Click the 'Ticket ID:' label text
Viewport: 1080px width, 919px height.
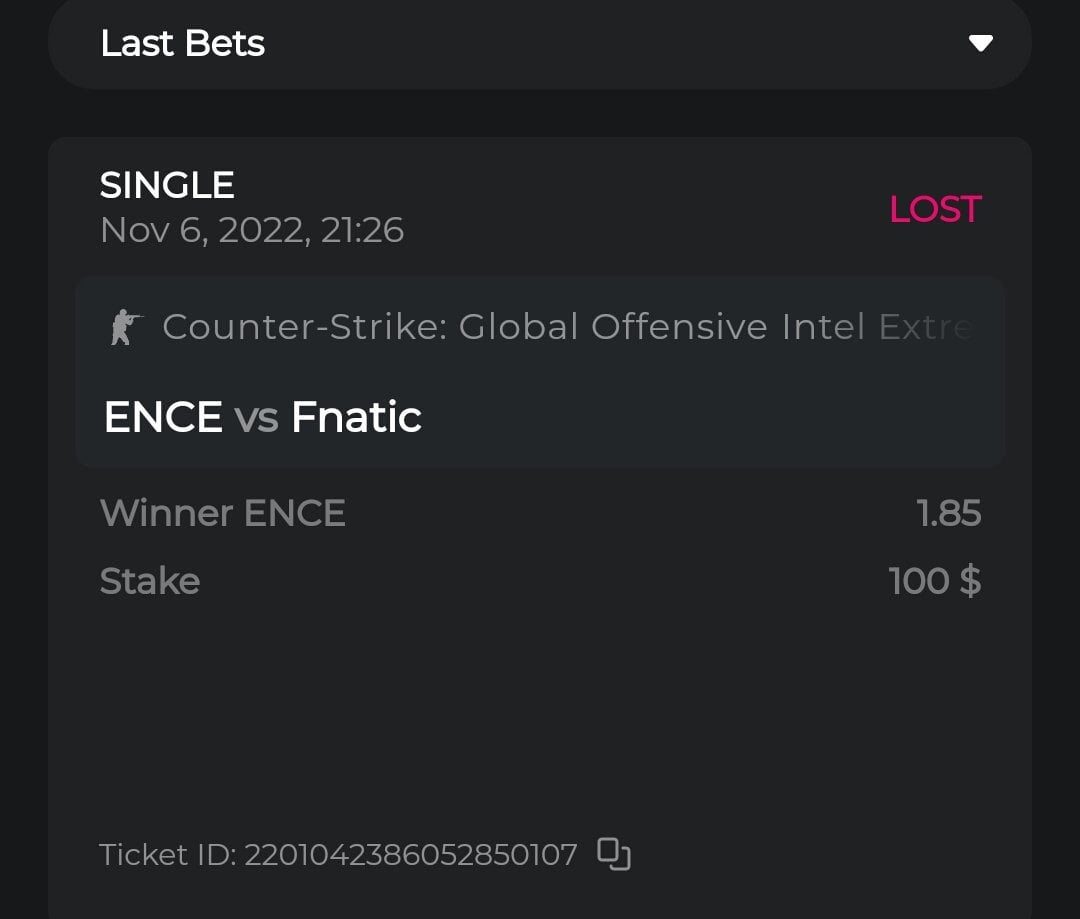pos(167,855)
